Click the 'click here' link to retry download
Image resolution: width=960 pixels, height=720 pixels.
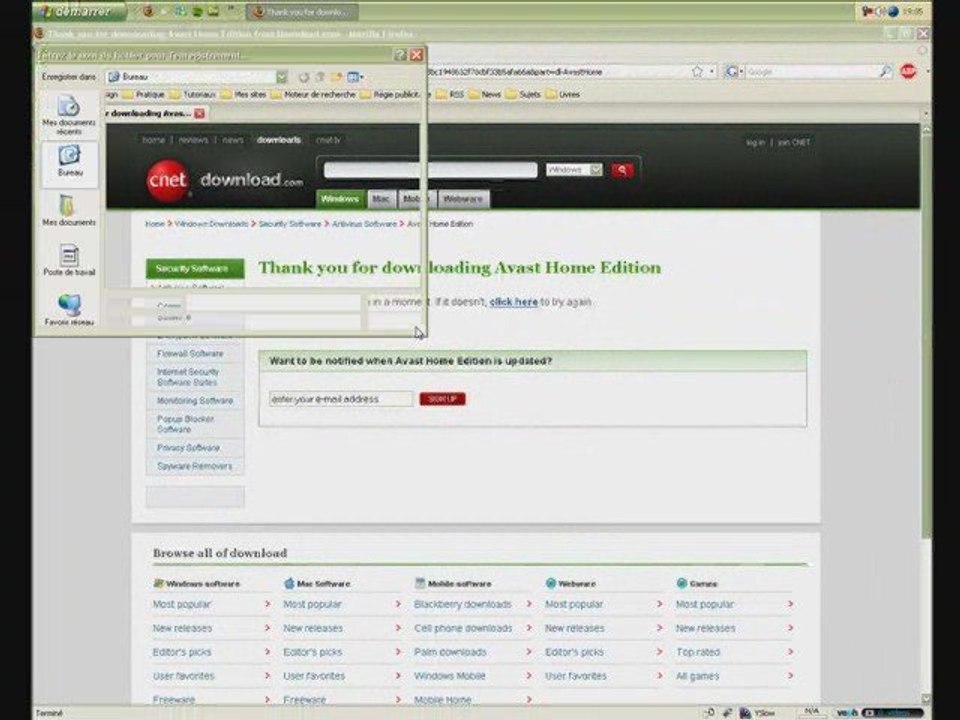tap(514, 302)
